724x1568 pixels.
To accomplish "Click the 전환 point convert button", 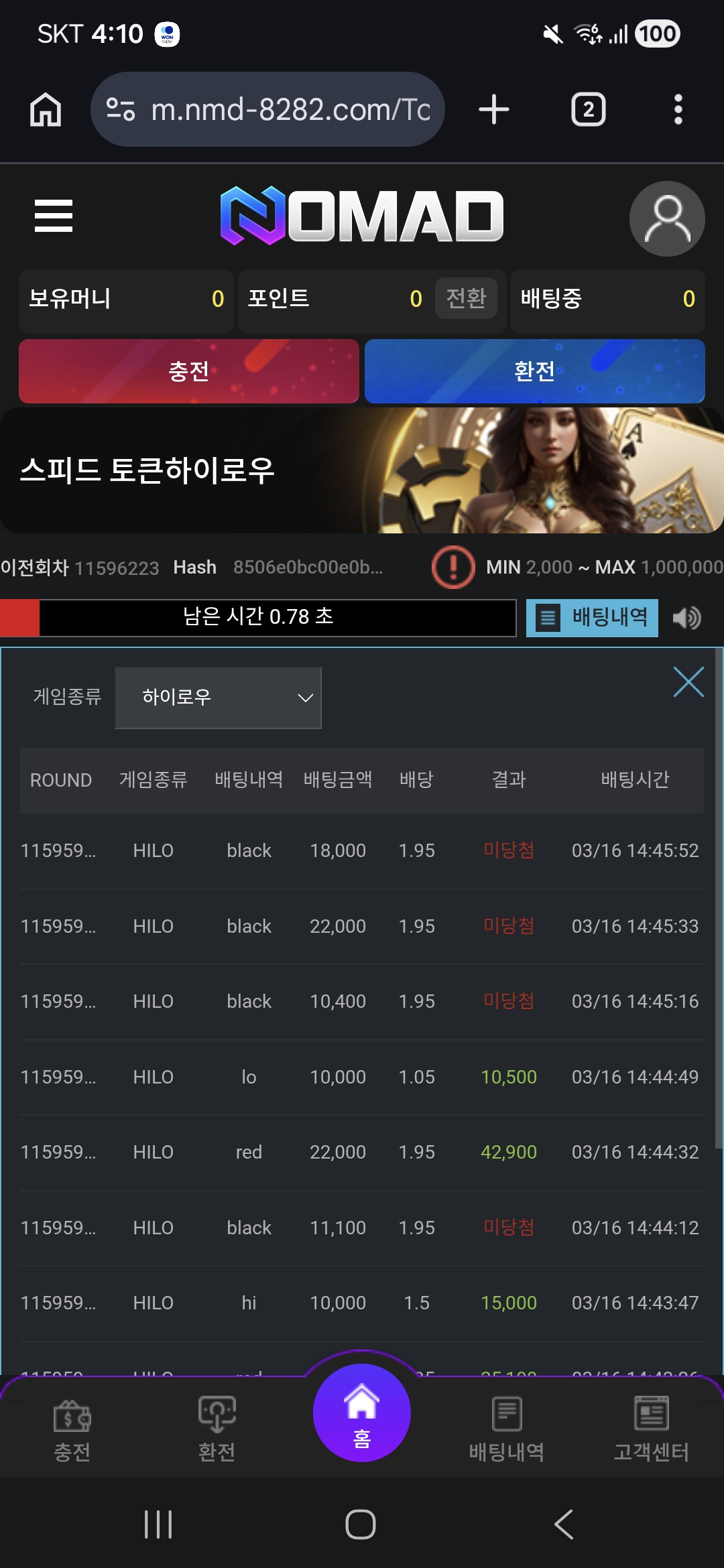I will (x=466, y=298).
